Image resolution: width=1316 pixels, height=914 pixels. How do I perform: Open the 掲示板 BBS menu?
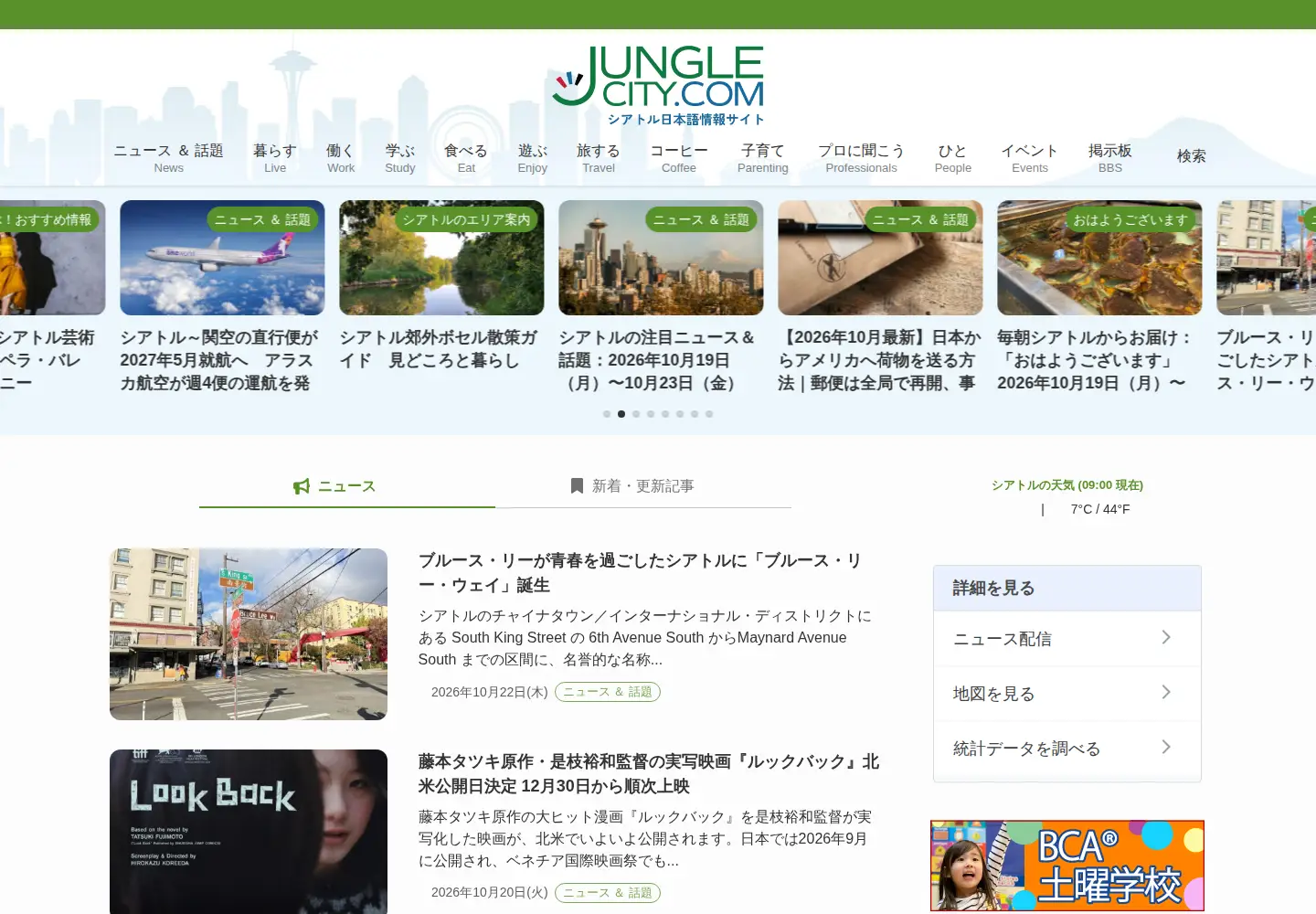pos(1110,158)
